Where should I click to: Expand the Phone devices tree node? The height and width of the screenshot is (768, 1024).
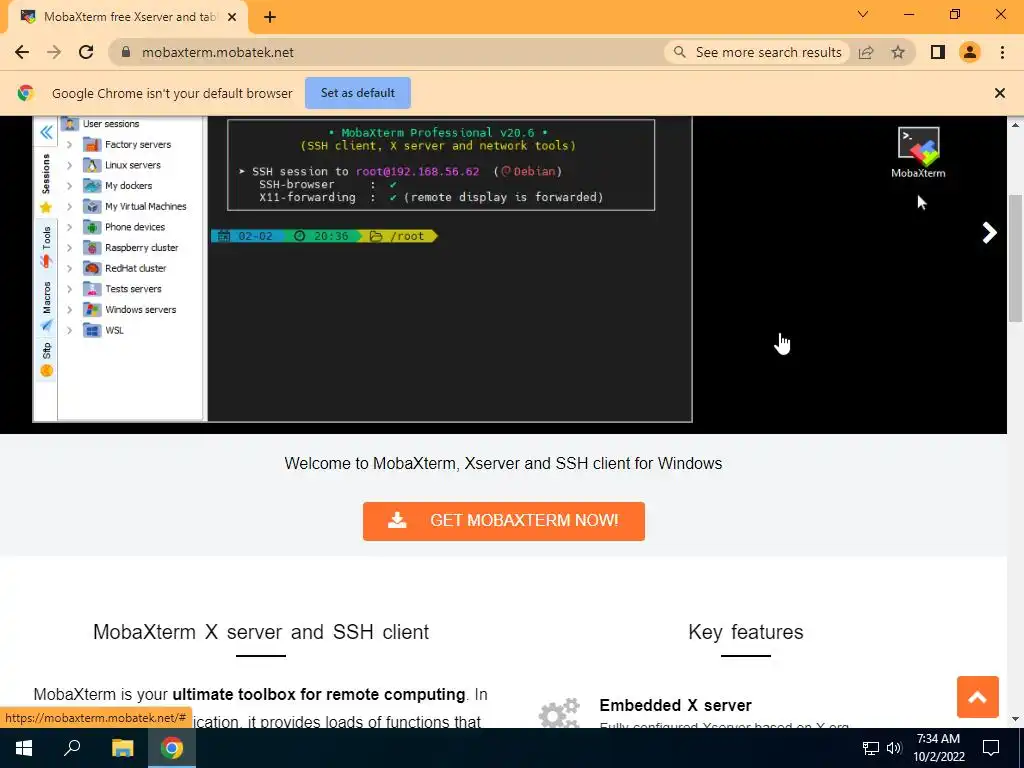tap(69, 227)
